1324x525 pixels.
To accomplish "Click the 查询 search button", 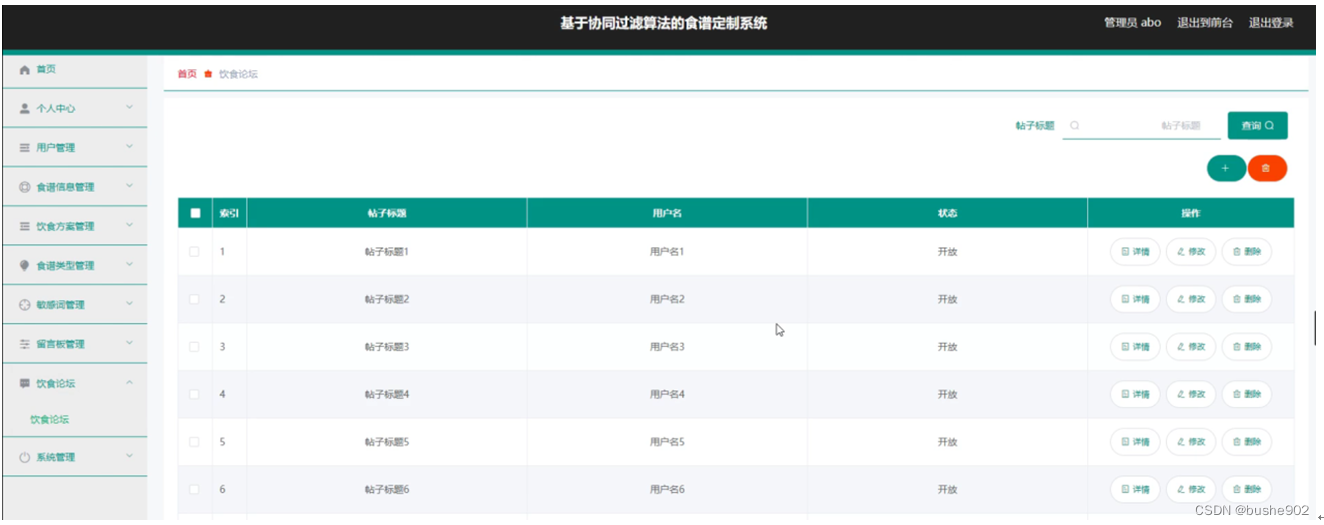I will (x=1257, y=126).
